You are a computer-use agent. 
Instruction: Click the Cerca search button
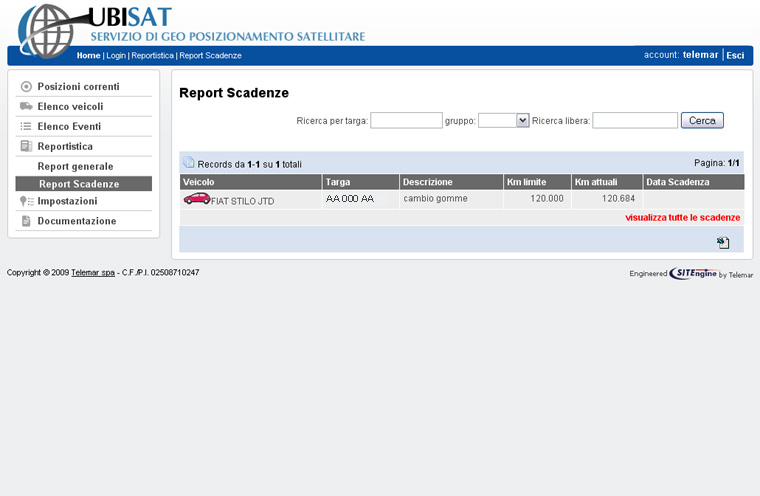(x=702, y=120)
